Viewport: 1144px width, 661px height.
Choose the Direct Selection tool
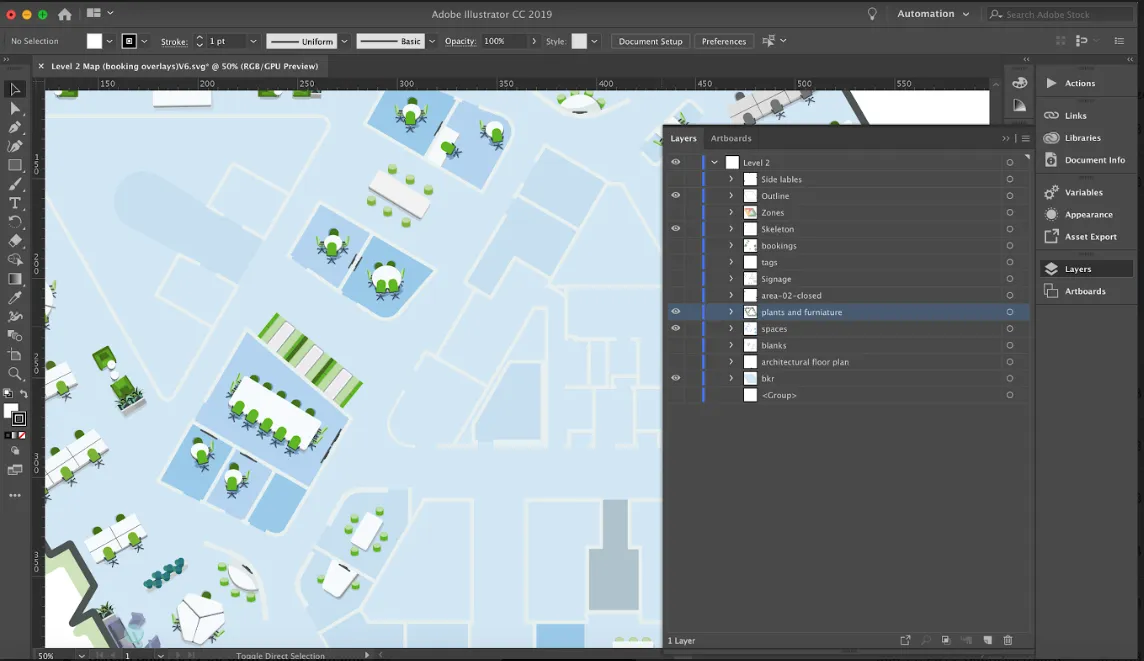[x=15, y=108]
